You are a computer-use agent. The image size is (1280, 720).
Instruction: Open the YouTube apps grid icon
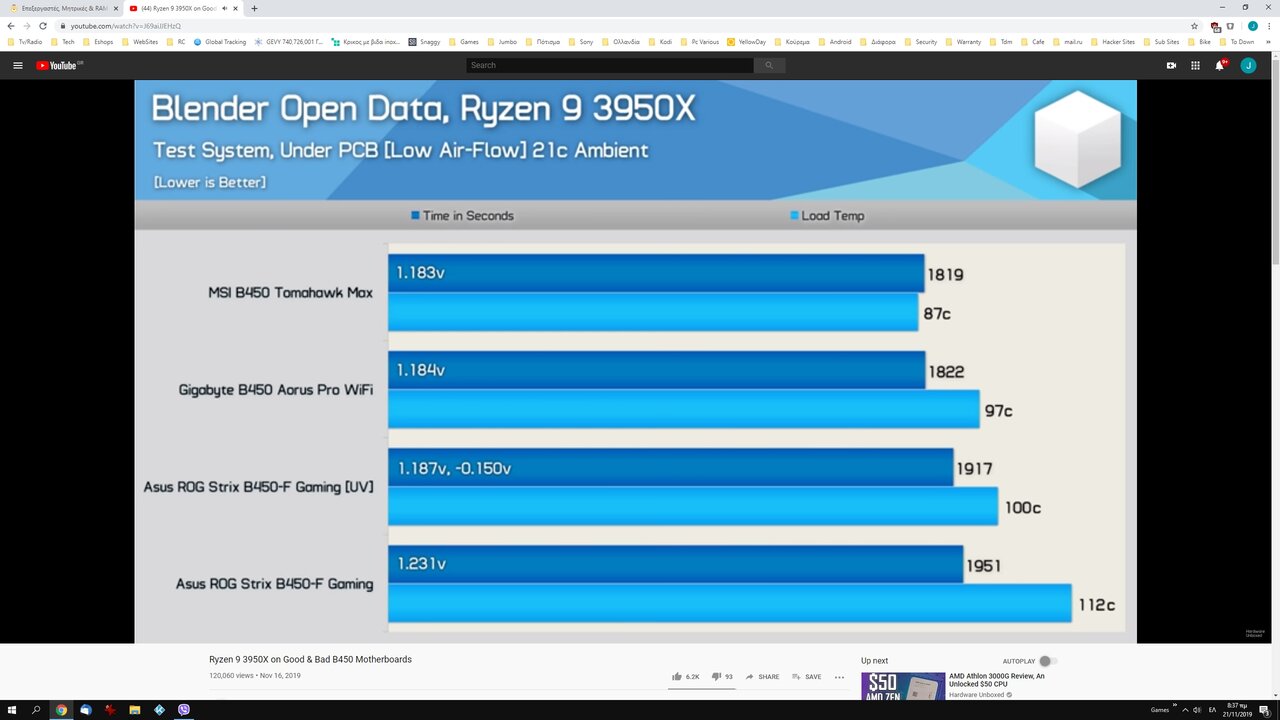pyautogui.click(x=1195, y=65)
